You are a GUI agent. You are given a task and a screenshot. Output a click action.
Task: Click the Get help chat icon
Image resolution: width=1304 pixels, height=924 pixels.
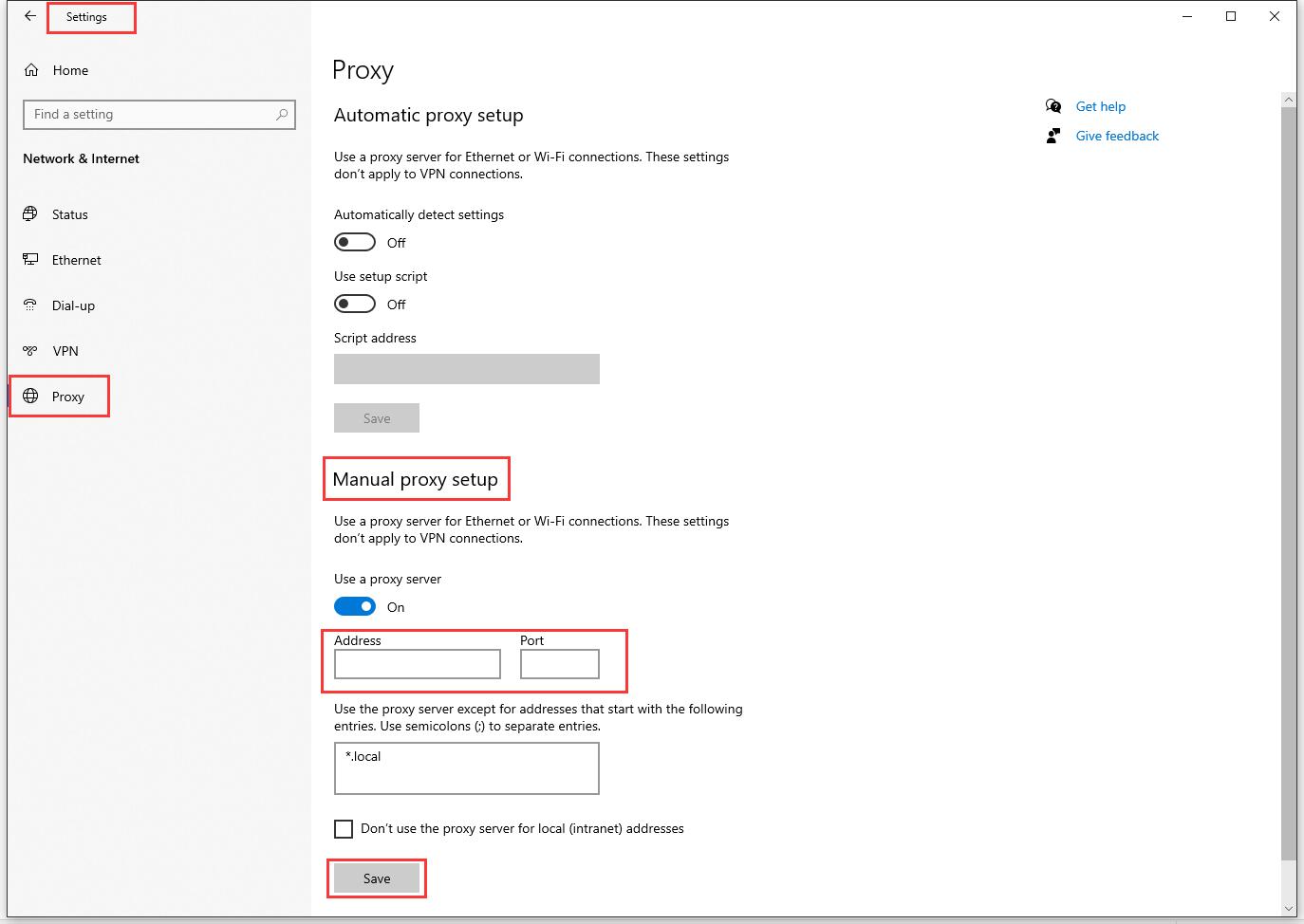pyautogui.click(x=1053, y=106)
